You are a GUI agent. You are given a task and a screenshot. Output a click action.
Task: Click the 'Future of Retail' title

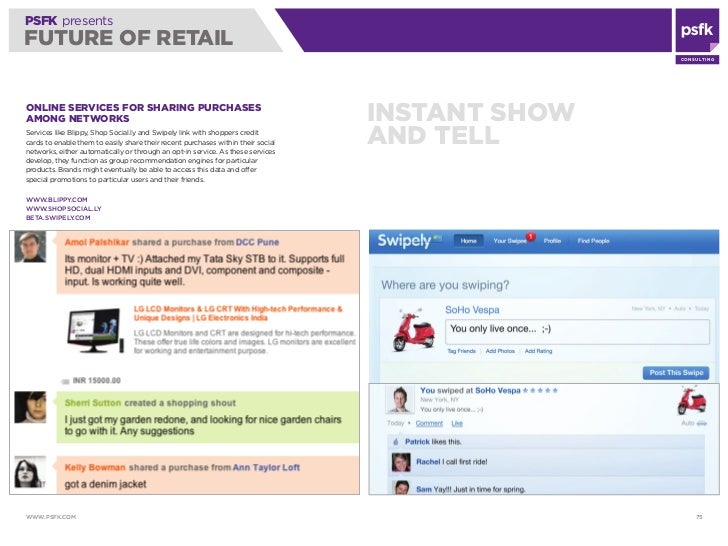[129, 38]
